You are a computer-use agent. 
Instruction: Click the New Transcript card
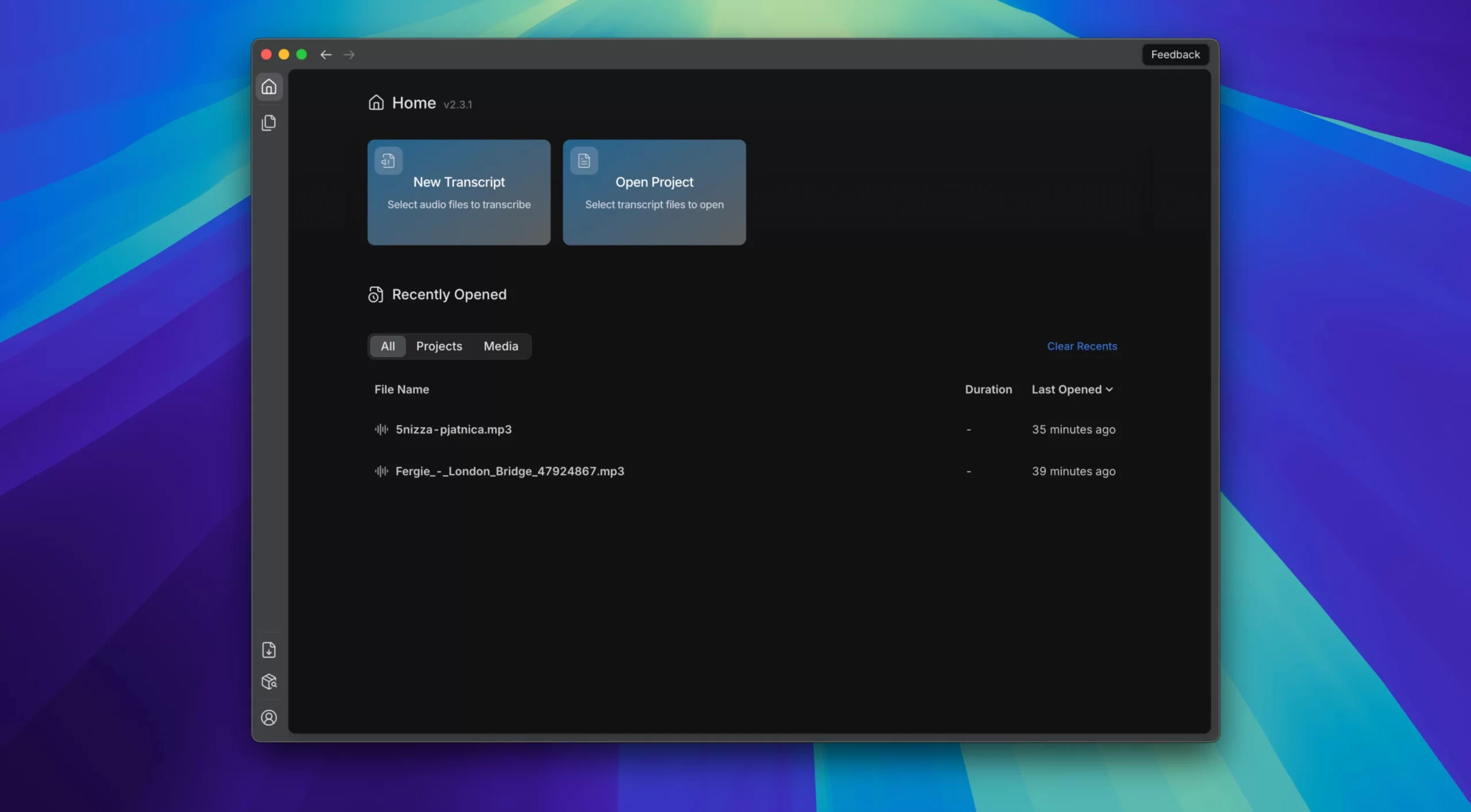(459, 192)
